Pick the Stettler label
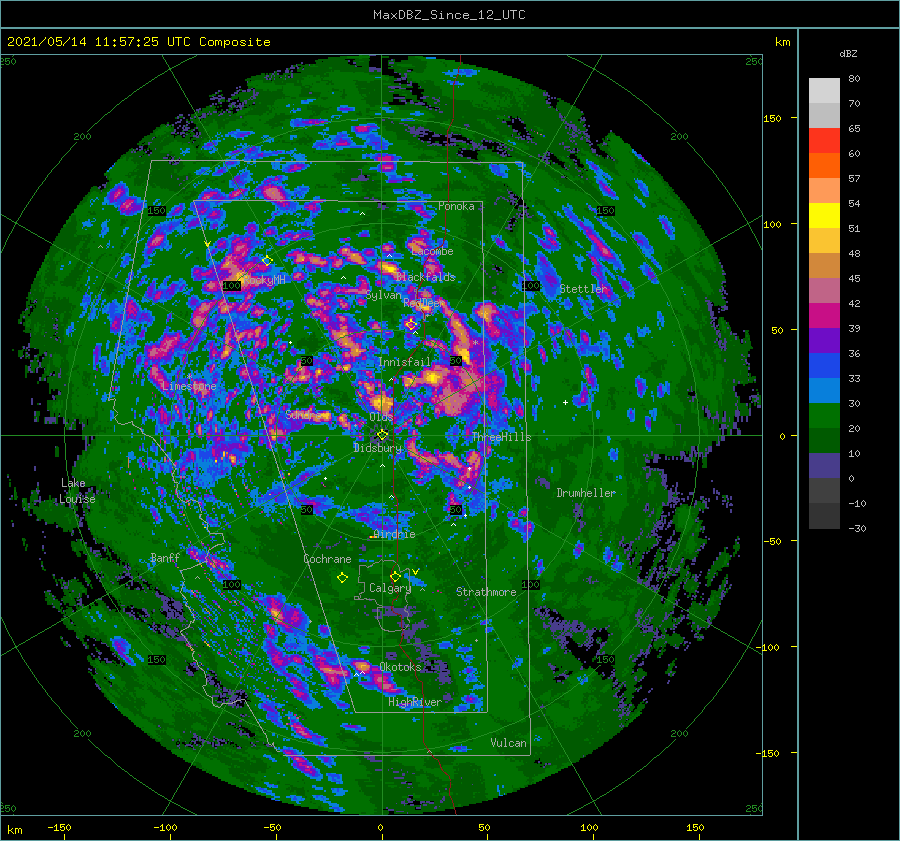Viewport: 900px width, 841px height. 583,289
